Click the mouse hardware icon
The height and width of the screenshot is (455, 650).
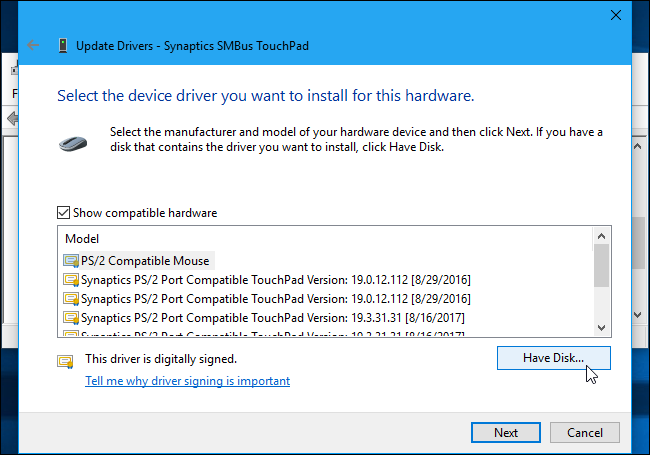click(75, 141)
